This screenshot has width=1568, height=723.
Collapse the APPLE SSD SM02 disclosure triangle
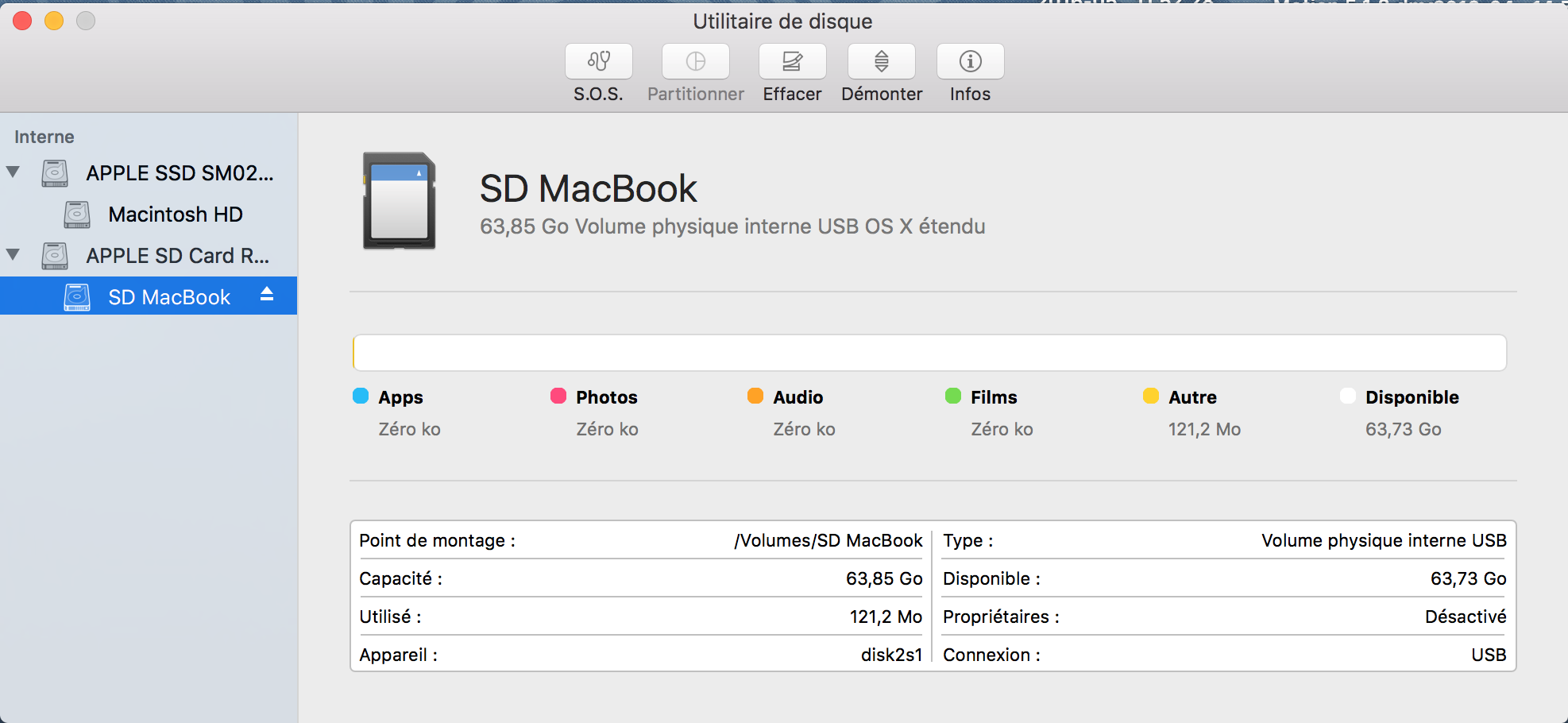tap(13, 172)
